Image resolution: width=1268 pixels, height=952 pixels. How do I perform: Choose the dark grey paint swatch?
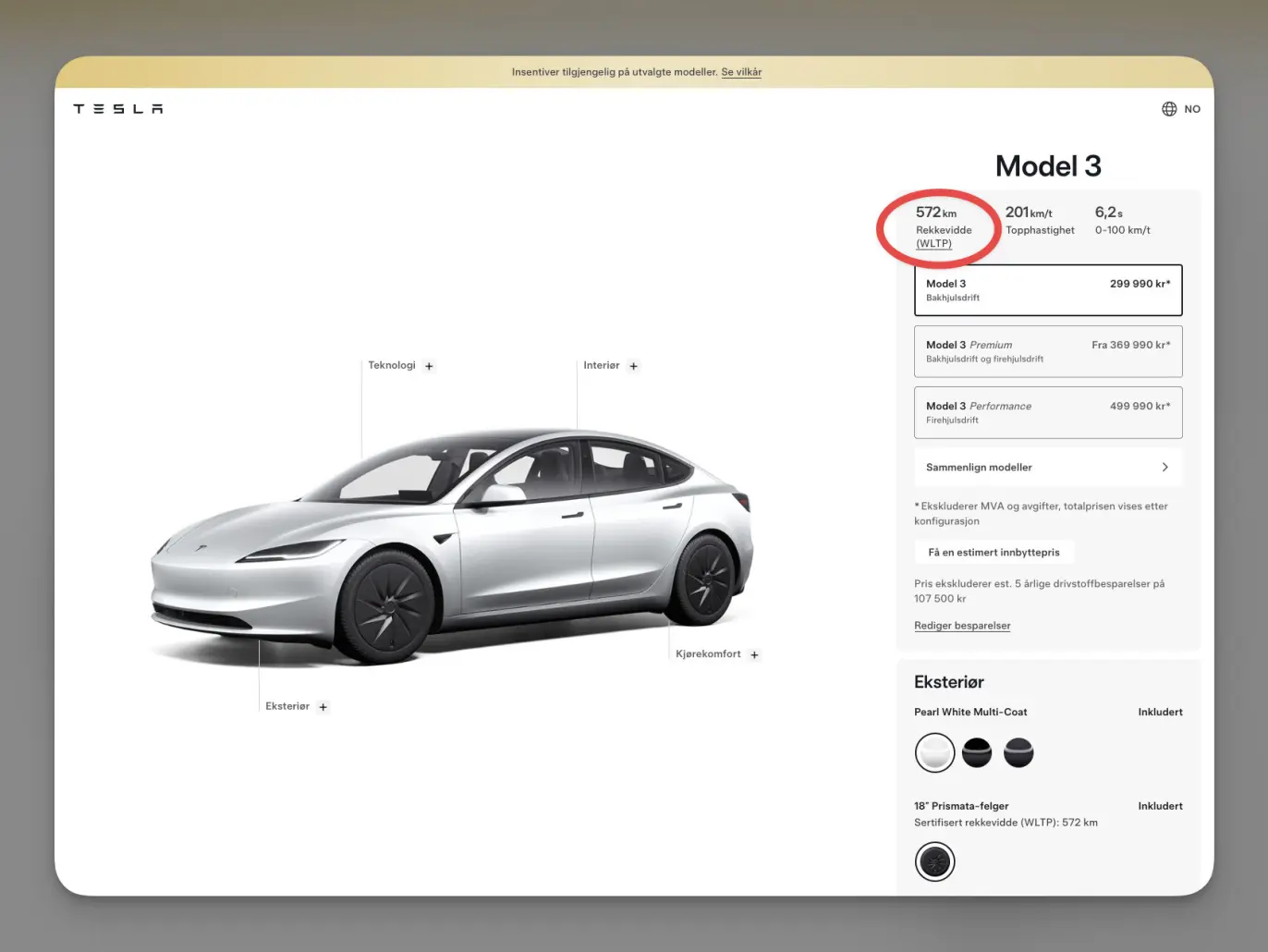click(1018, 752)
